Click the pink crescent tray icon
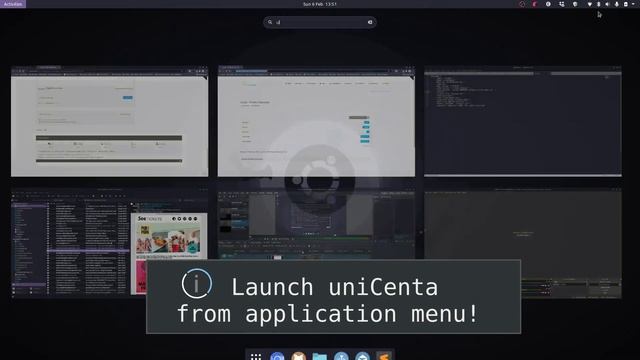This screenshot has width=640, height=360. tap(535, 4)
